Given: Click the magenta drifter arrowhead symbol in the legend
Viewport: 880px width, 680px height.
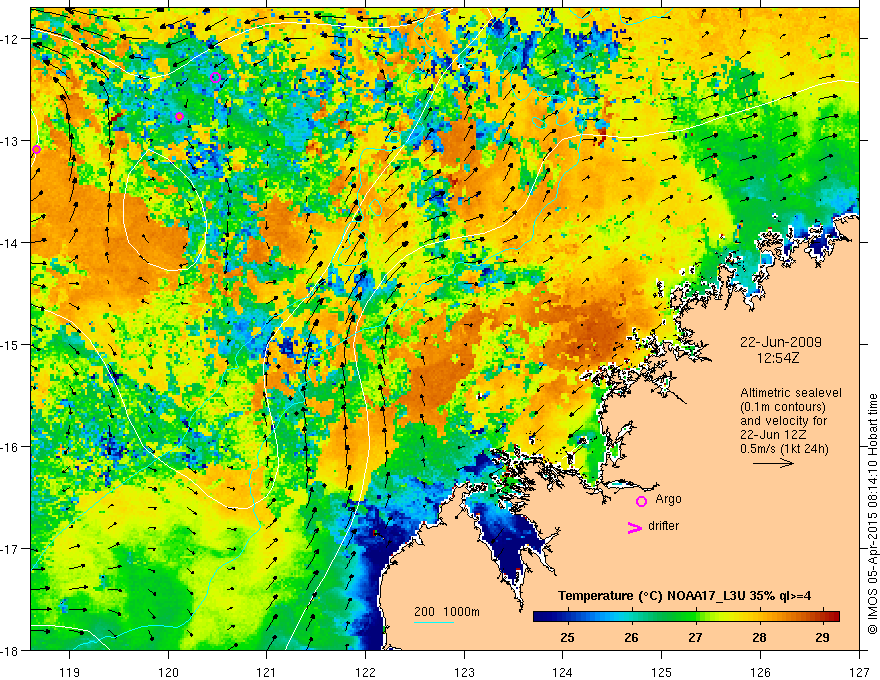Looking at the screenshot, I should pyautogui.click(x=634, y=527).
